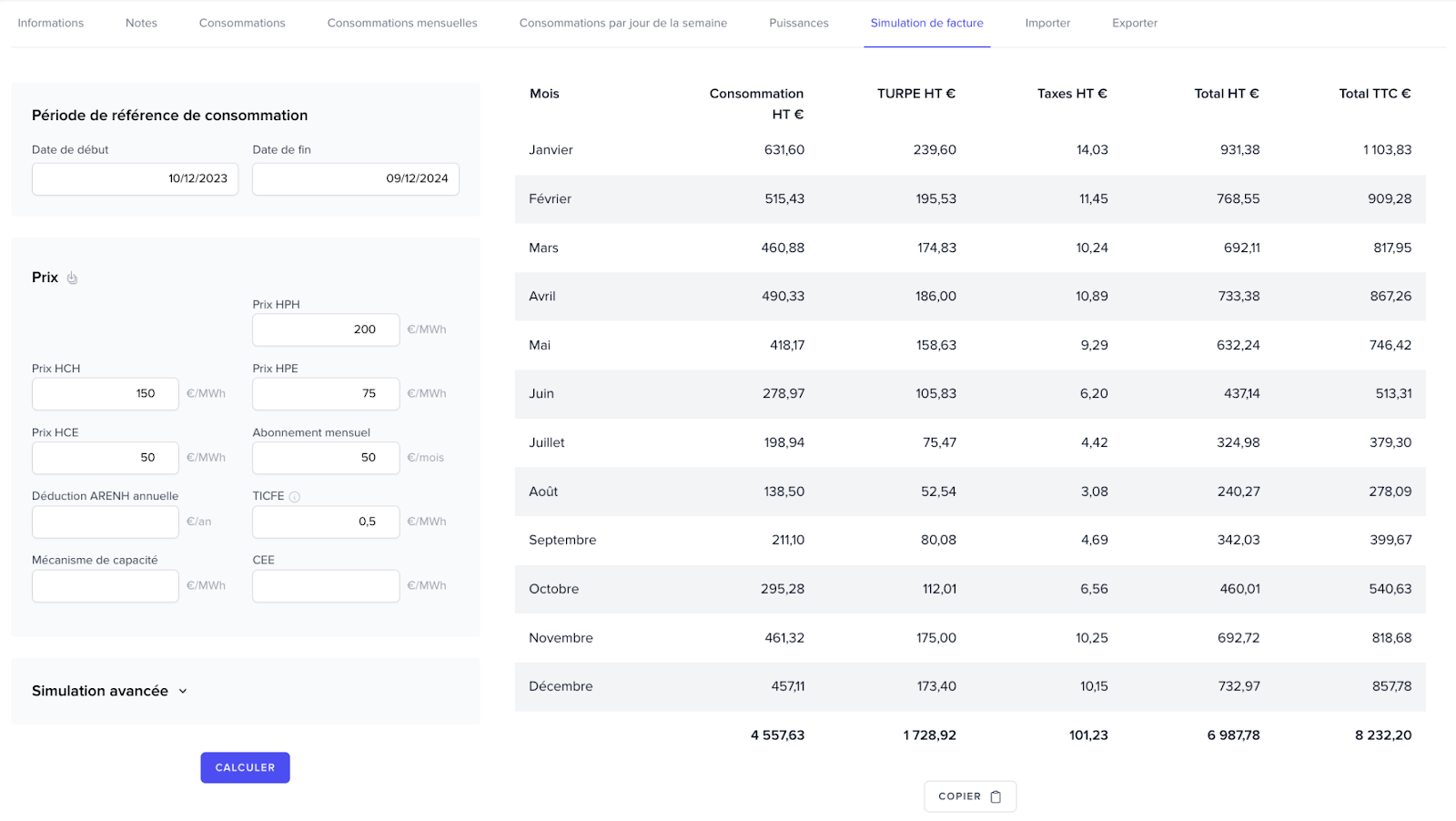Viewport: 1456px width, 821px height.
Task: Click the icon next to Prix heading
Action: [x=72, y=278]
